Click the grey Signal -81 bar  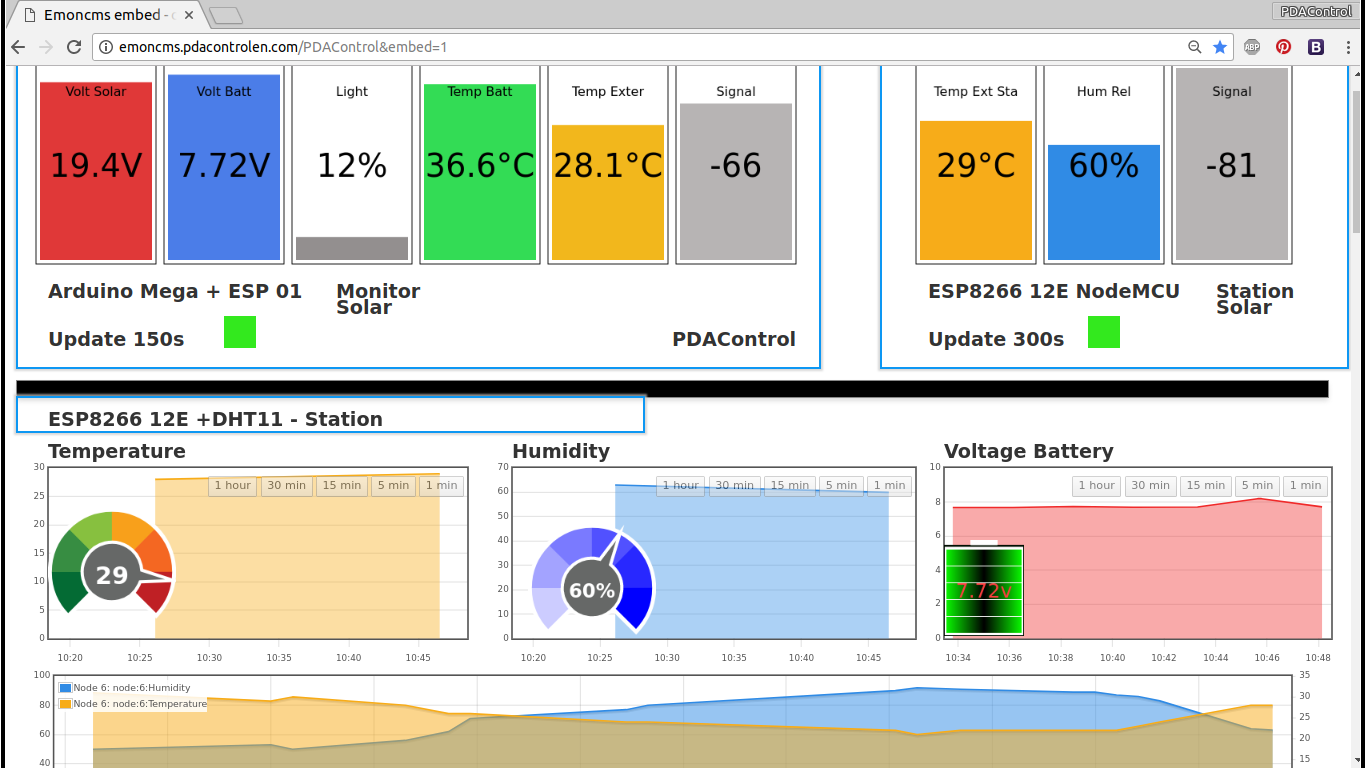click(1232, 164)
